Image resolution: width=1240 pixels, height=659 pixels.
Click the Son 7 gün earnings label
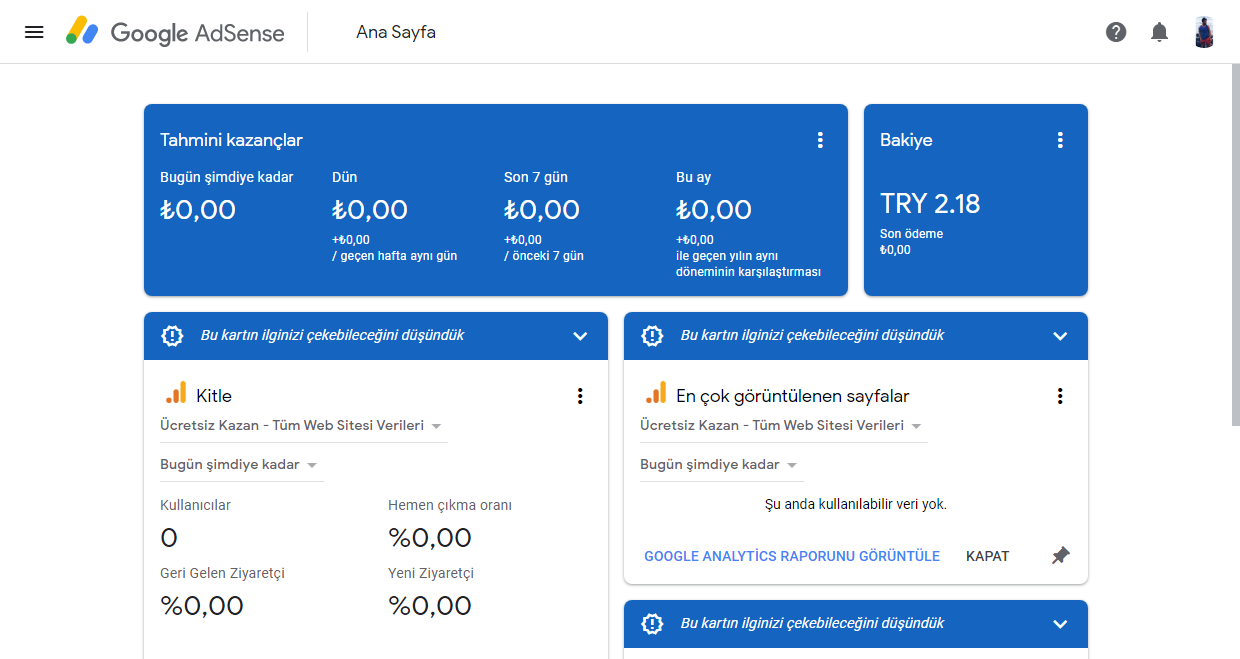(535, 177)
